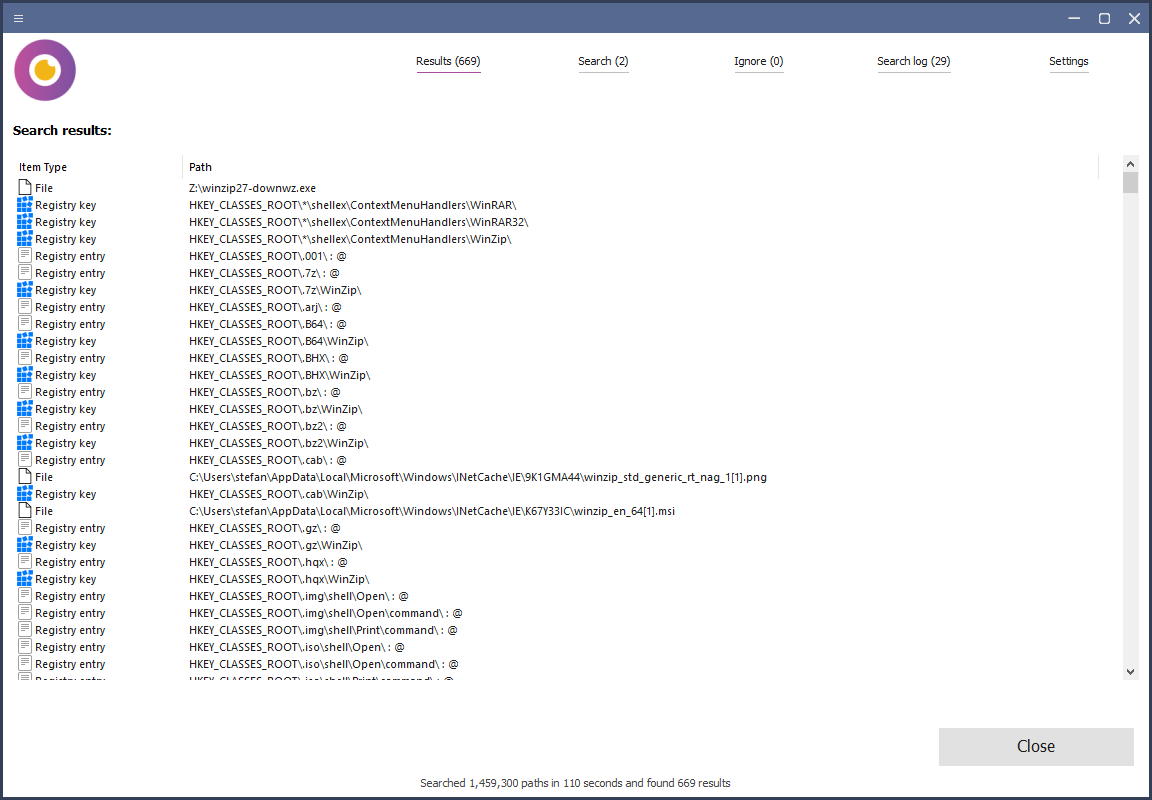Select path .iso\shell\Open\command\ : @

point(324,663)
